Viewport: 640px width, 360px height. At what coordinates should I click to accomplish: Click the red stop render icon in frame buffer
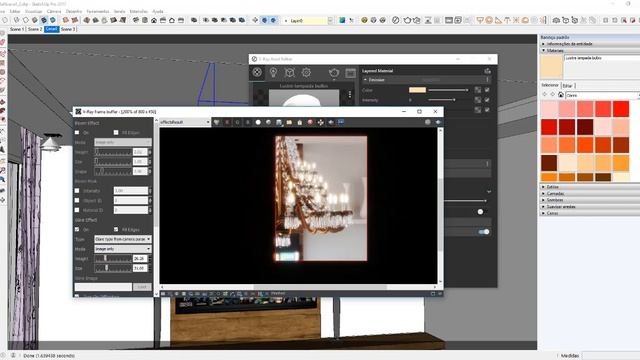[x=310, y=122]
